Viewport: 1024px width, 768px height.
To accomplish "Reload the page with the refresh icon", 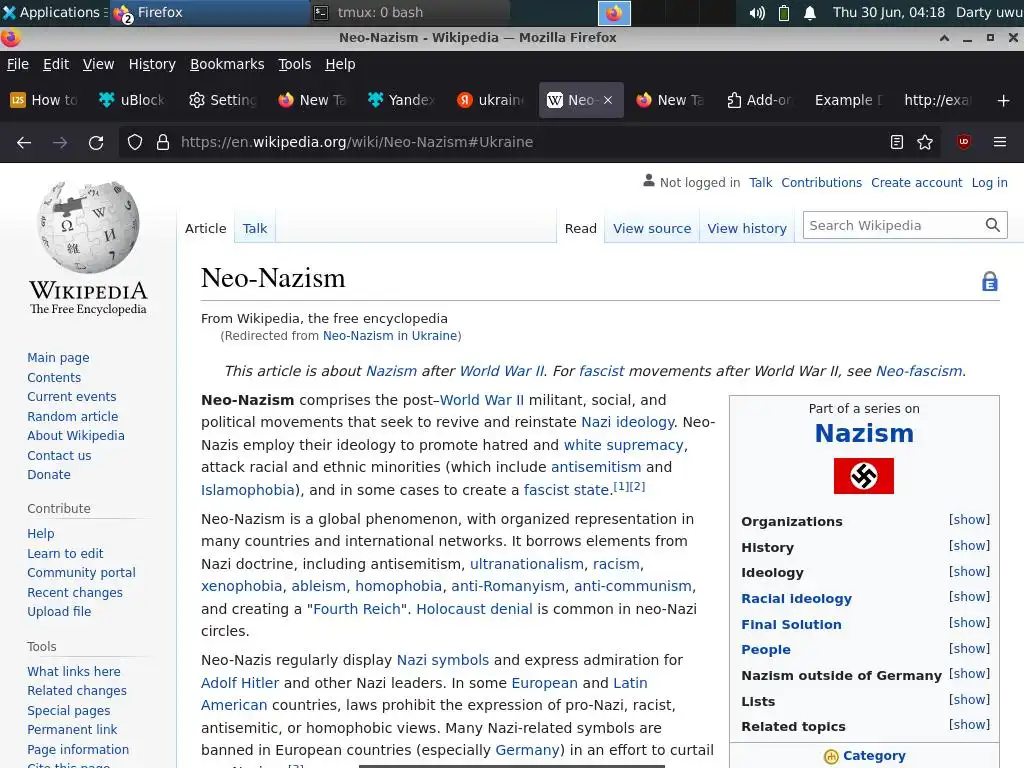I will point(96,142).
